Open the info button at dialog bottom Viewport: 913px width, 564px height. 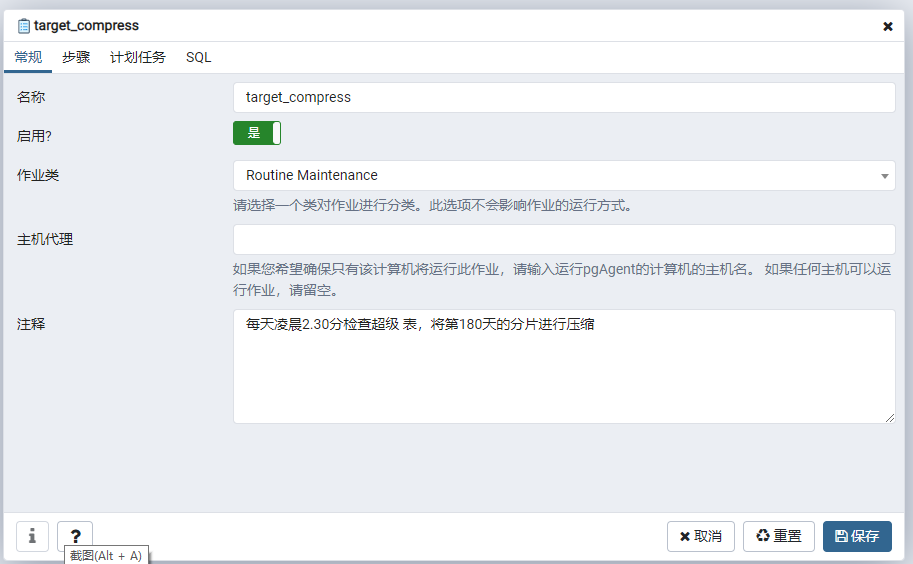tap(32, 536)
